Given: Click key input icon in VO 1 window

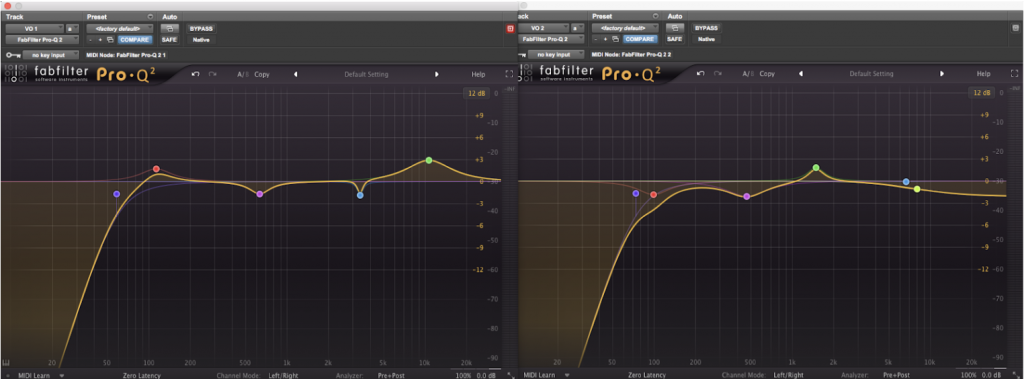Looking at the screenshot, I should (x=13, y=56).
